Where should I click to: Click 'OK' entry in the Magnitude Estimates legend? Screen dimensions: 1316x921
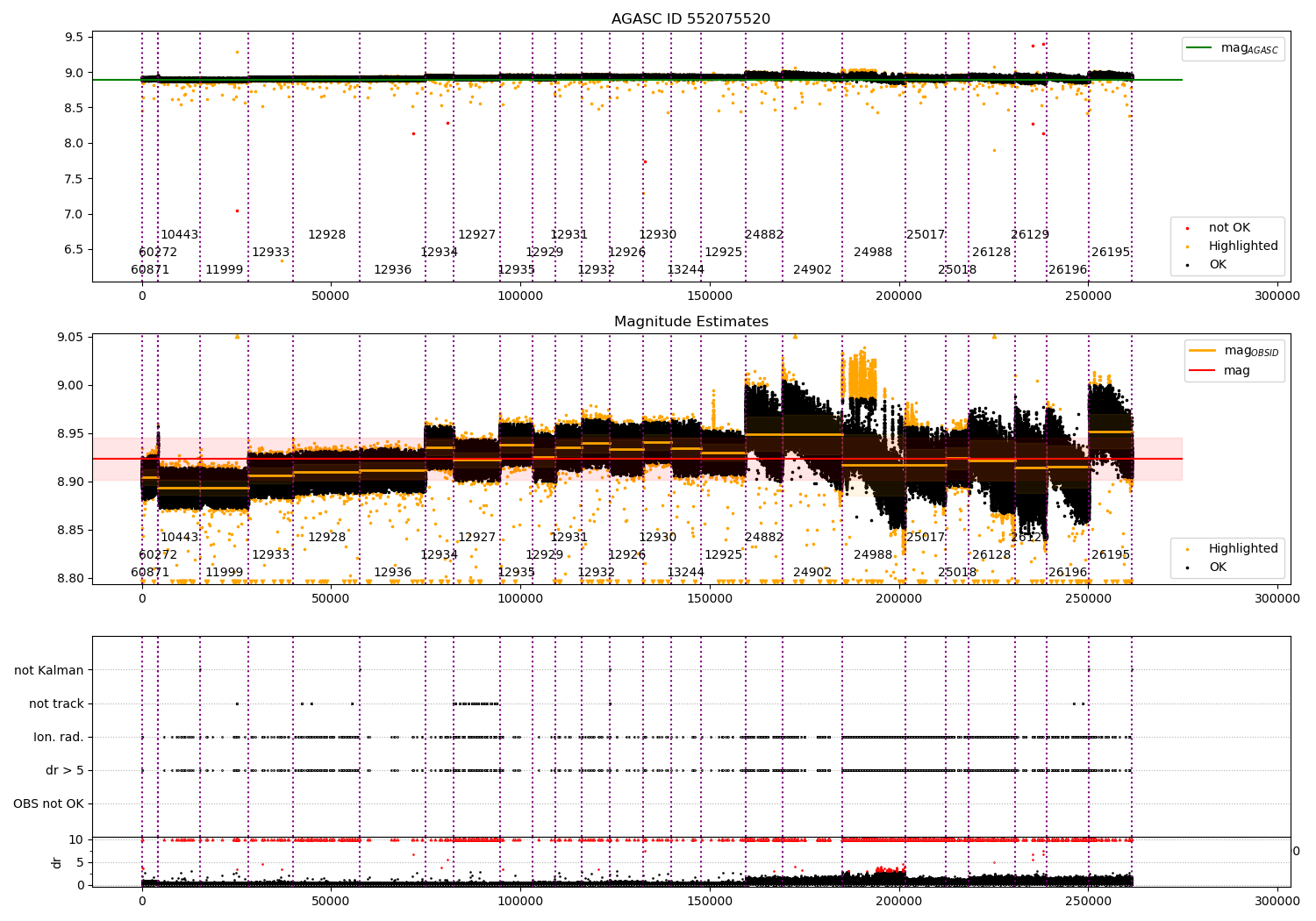[1218, 568]
